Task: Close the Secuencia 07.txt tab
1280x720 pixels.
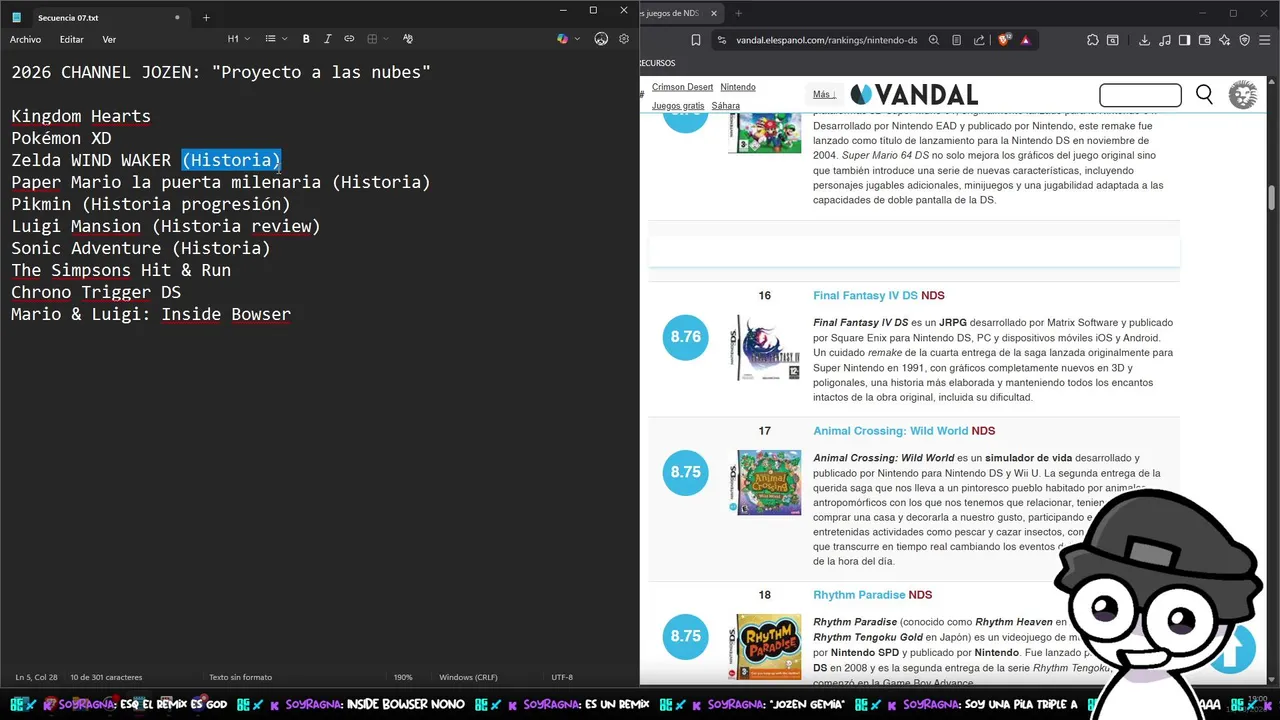Action: tap(177, 17)
